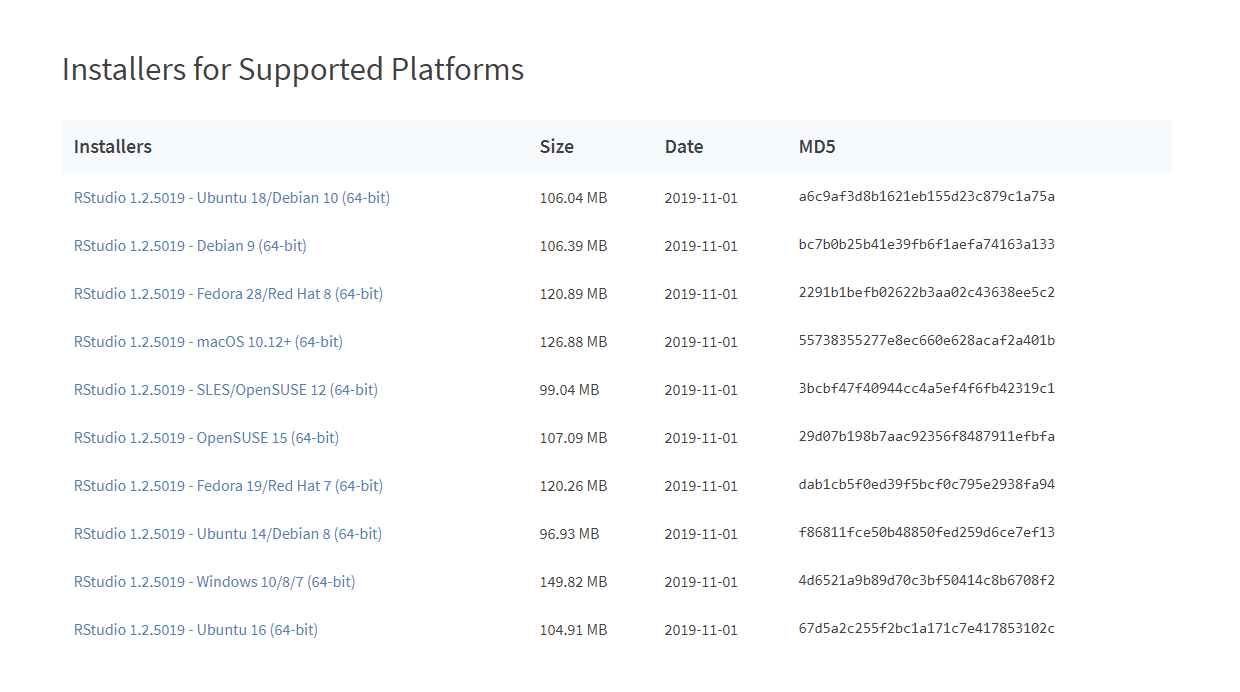Select the Date column header
The width and height of the screenshot is (1240, 692).
(684, 146)
